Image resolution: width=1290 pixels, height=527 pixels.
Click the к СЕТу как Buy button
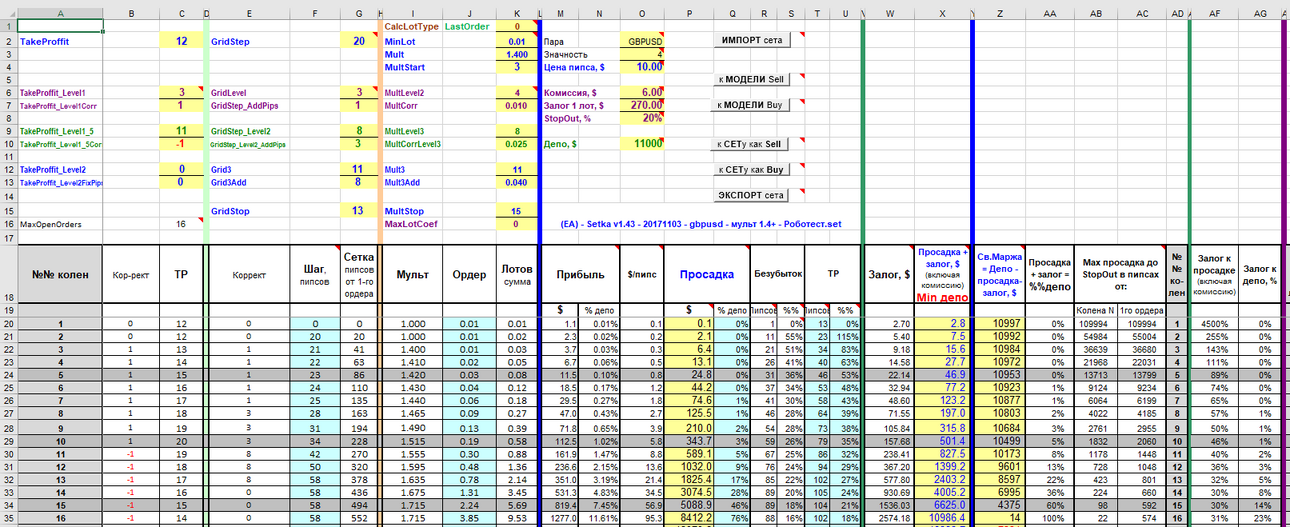[750, 170]
